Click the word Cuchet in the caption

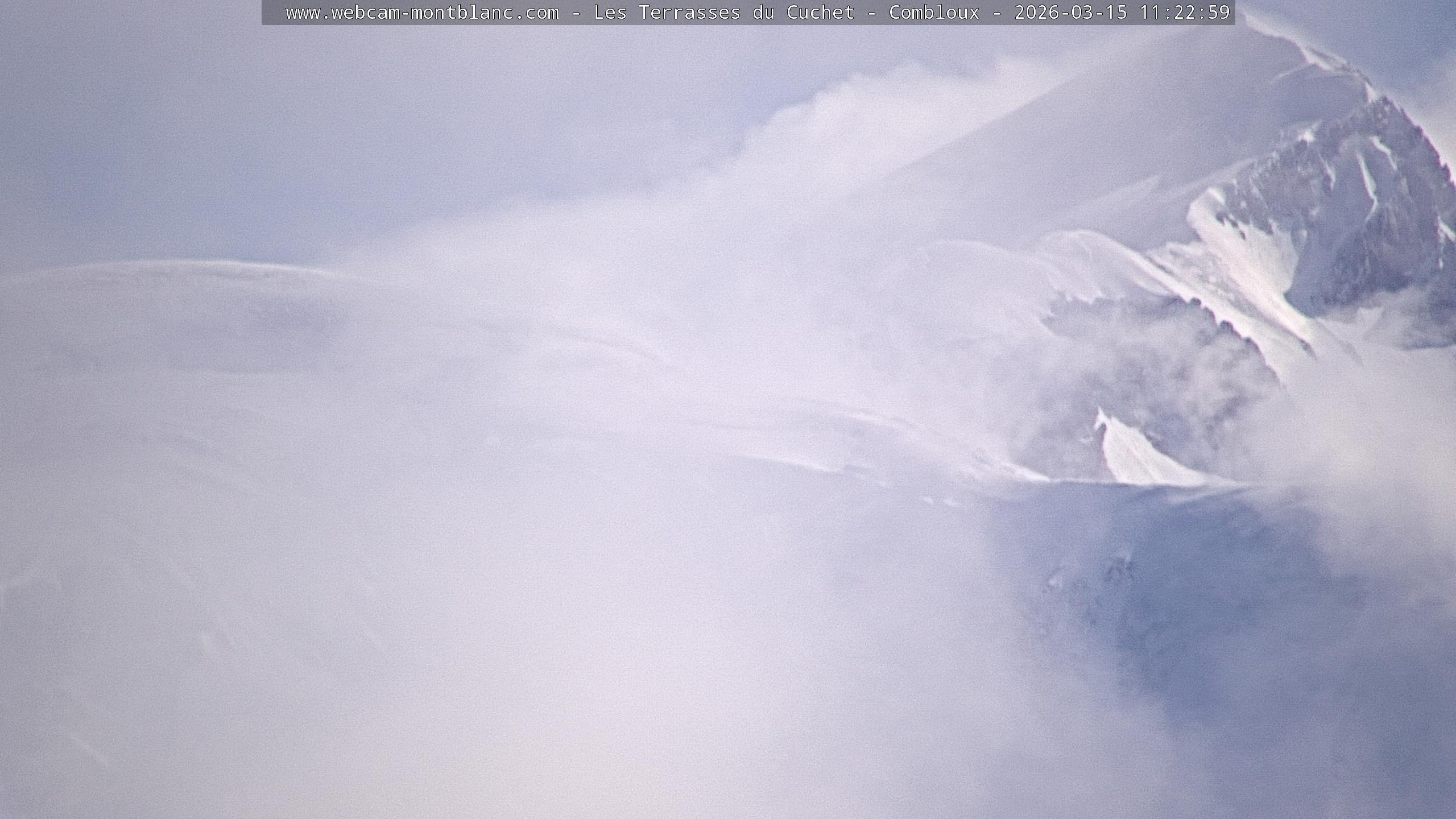click(x=820, y=13)
